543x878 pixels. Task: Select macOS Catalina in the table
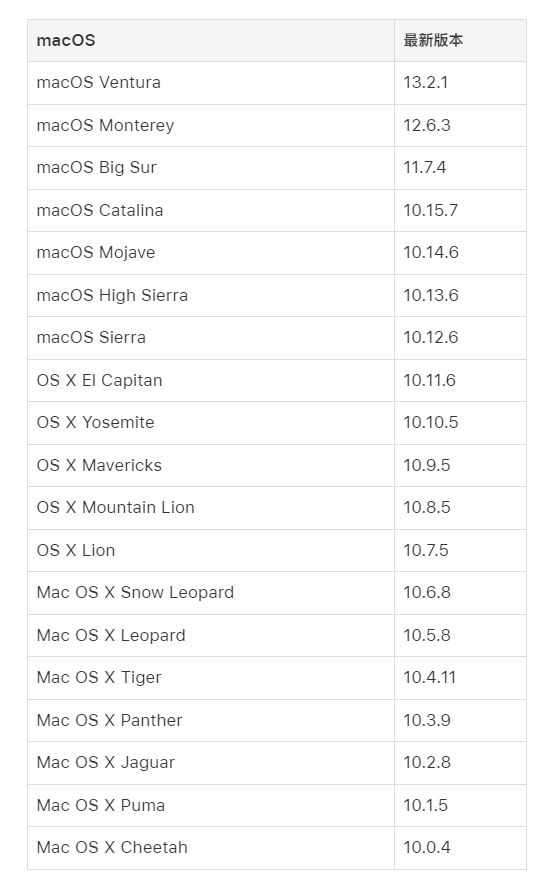click(x=210, y=211)
